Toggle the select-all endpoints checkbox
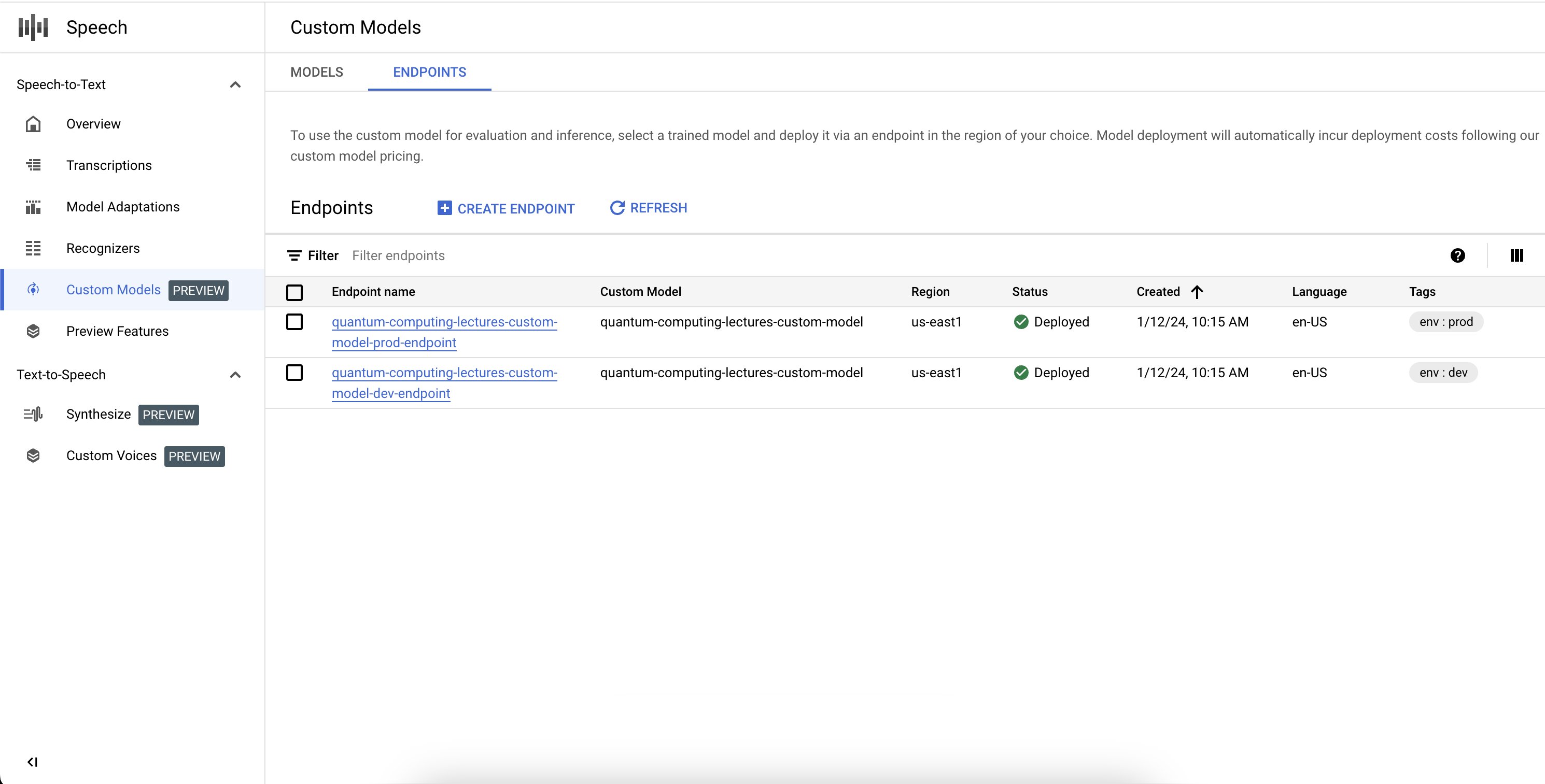Screen dimensions: 1545x784 [296, 291]
